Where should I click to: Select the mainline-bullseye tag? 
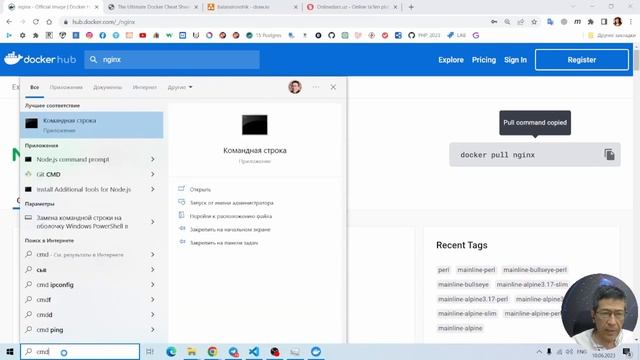[463, 284]
